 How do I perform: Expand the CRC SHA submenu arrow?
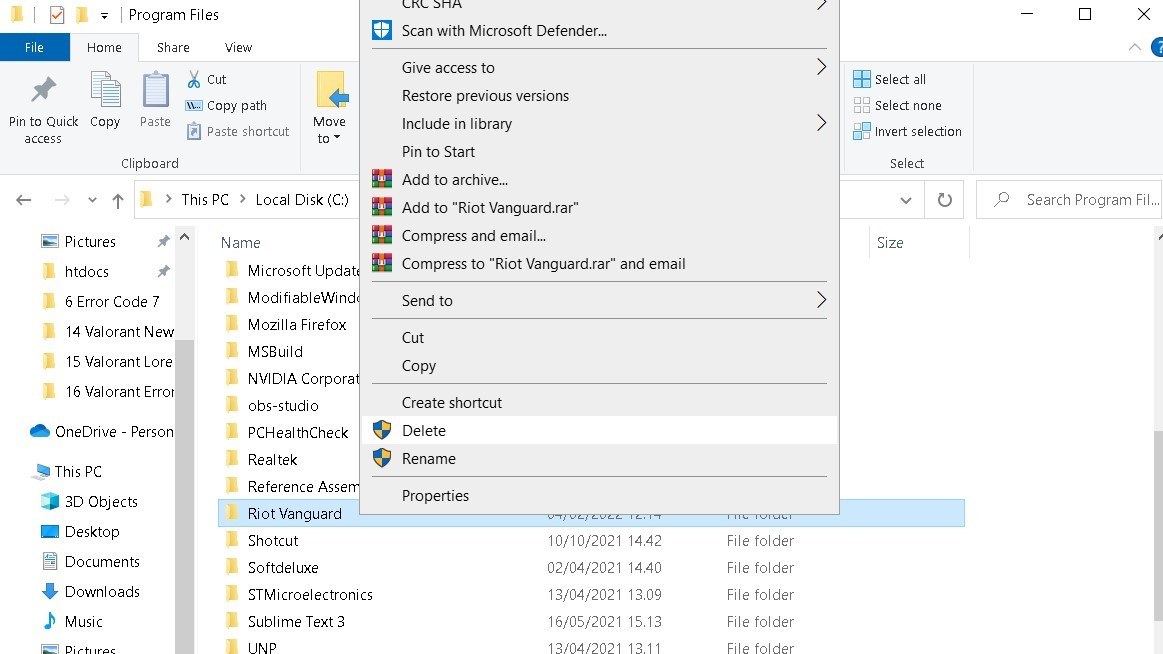(821, 4)
